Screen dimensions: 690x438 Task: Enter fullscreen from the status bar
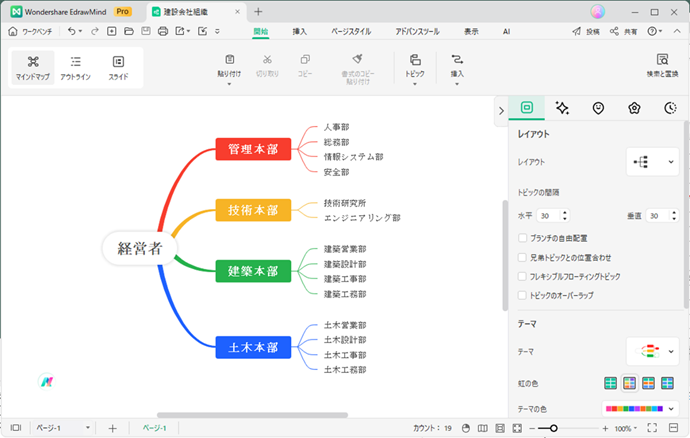(x=652, y=428)
